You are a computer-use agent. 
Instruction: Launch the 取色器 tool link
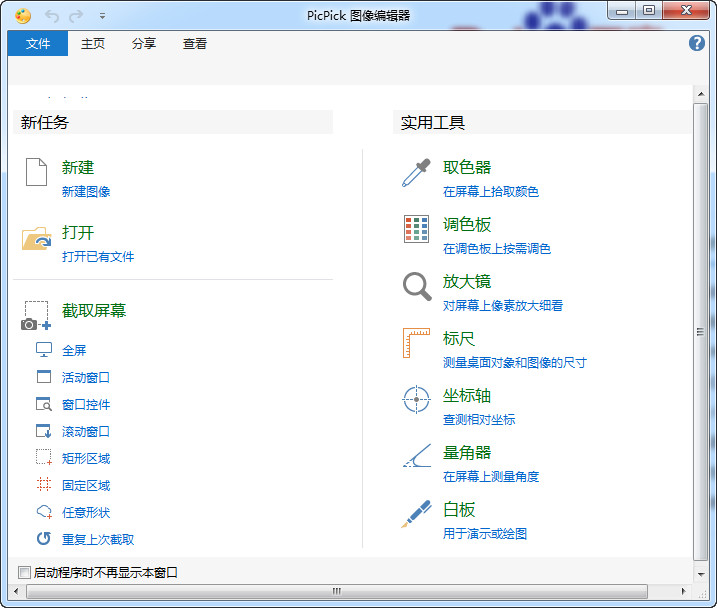point(467,167)
